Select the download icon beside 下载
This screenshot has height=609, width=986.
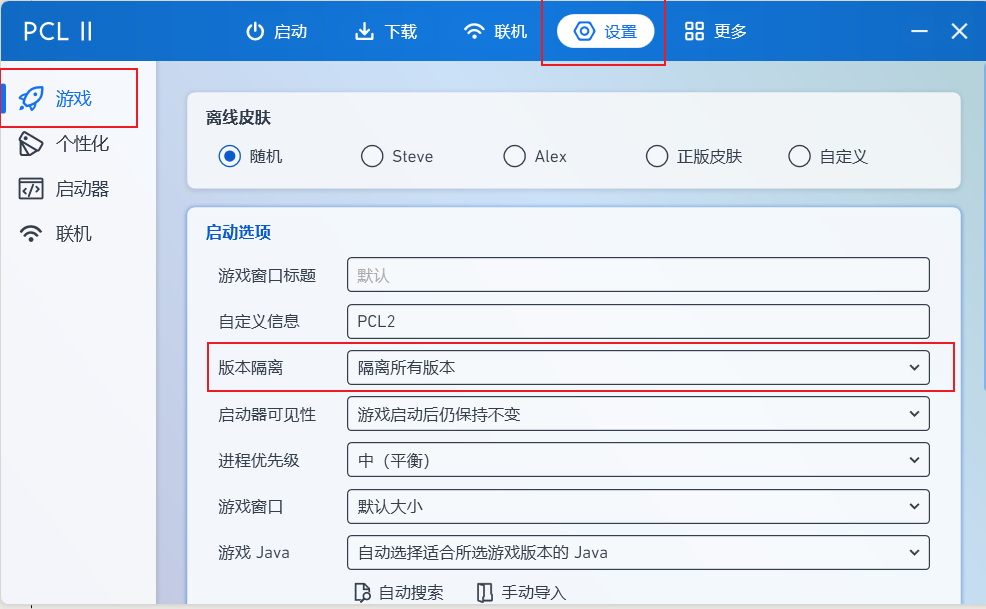[x=363, y=30]
